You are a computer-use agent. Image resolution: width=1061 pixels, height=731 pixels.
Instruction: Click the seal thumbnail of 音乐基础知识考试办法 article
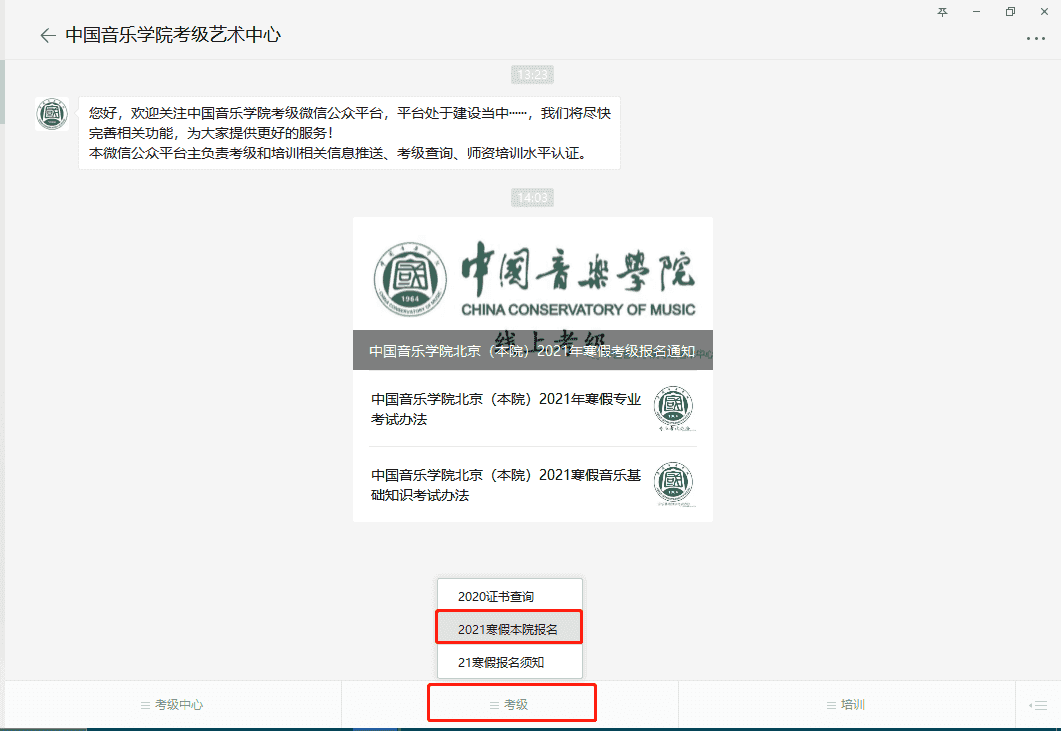click(673, 484)
